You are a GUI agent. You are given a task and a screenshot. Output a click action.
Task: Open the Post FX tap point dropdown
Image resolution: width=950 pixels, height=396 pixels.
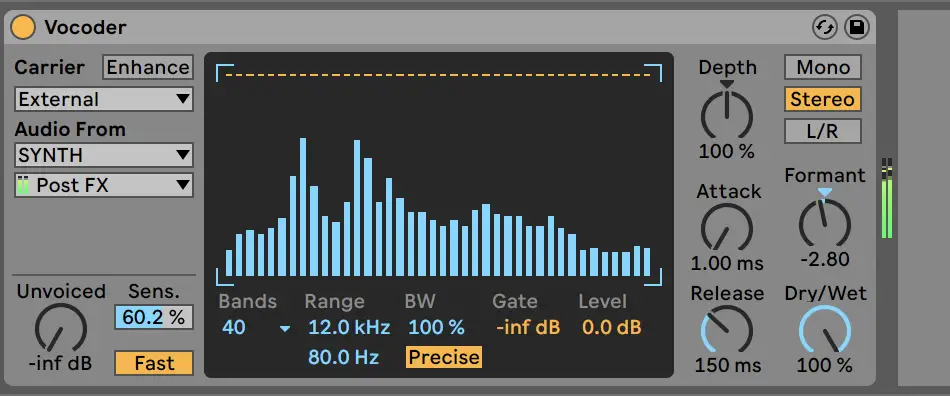[104, 185]
